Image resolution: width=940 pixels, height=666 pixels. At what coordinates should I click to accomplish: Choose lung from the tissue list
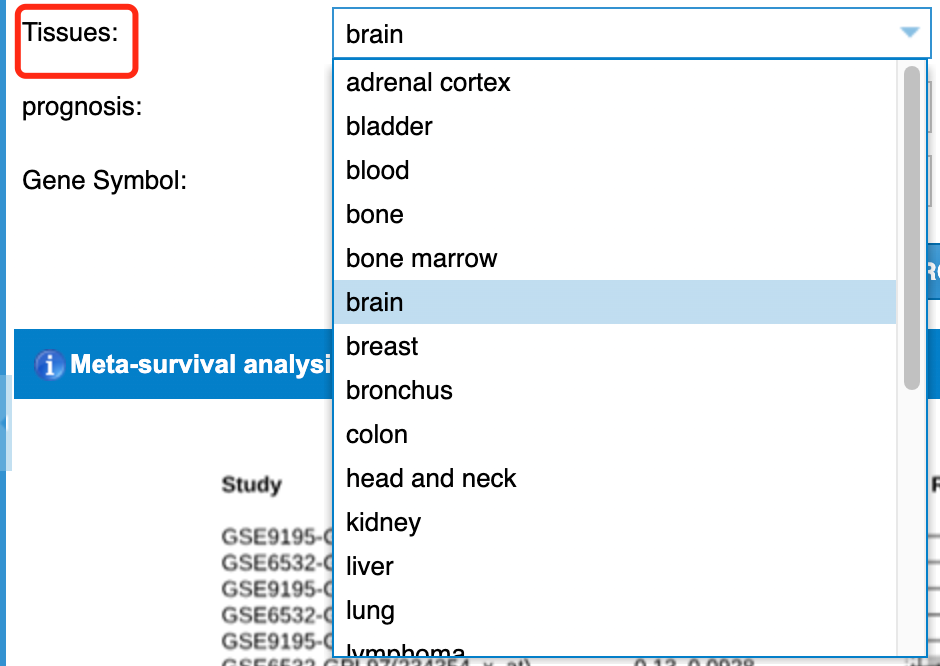tap(614, 610)
